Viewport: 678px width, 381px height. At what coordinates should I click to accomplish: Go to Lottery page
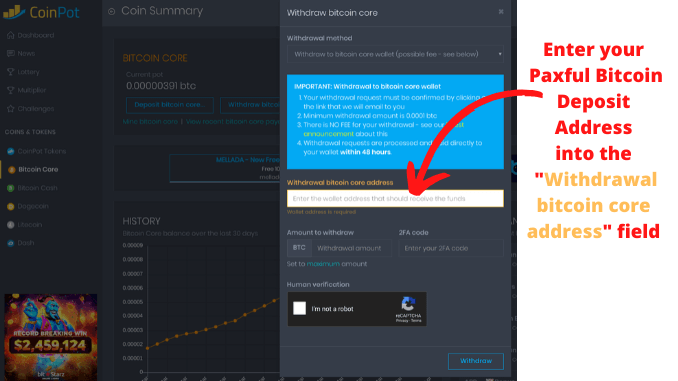coord(28,72)
